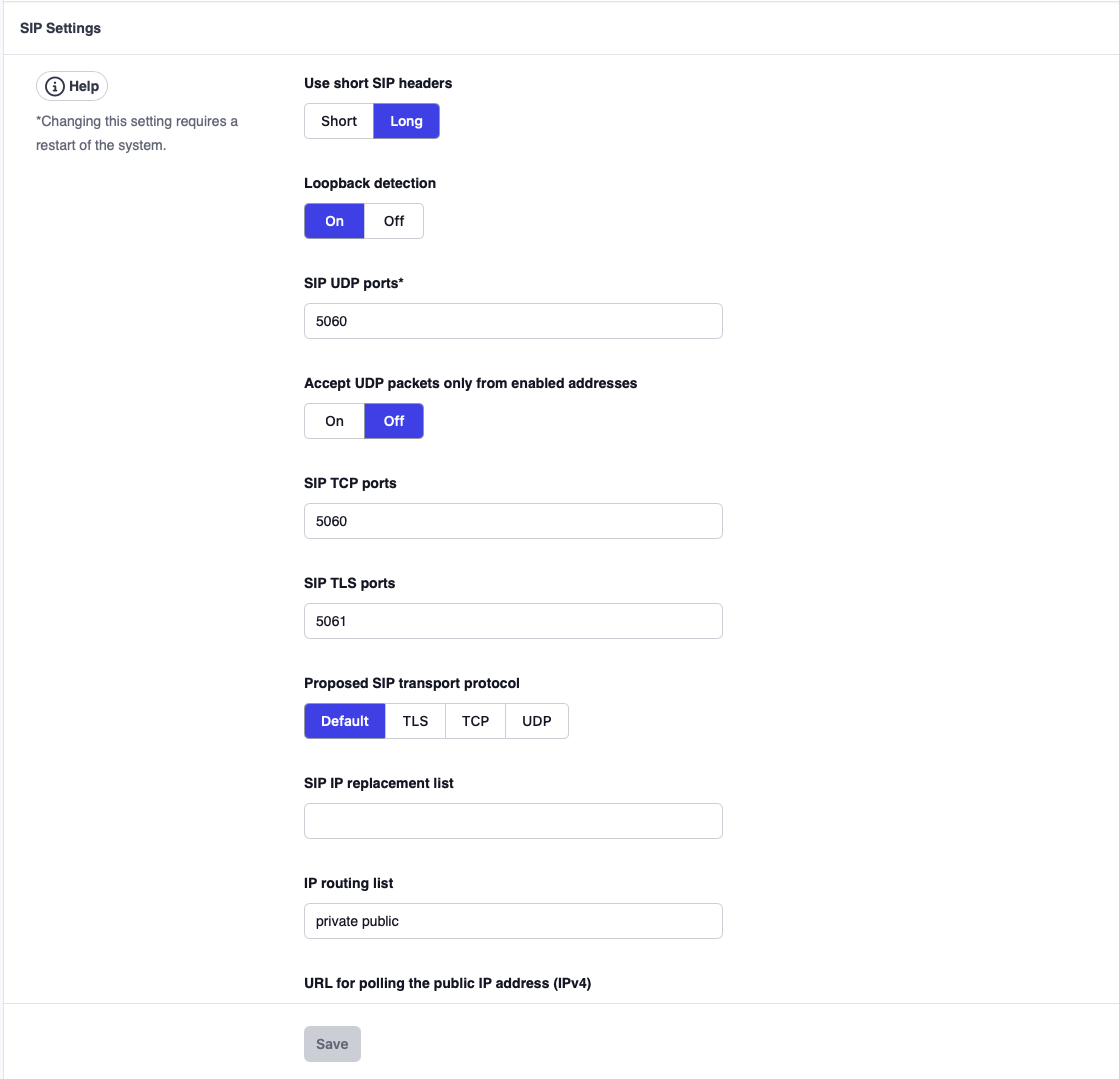Turn Loopback detection On
The image size is (1119, 1079).
(x=334, y=221)
